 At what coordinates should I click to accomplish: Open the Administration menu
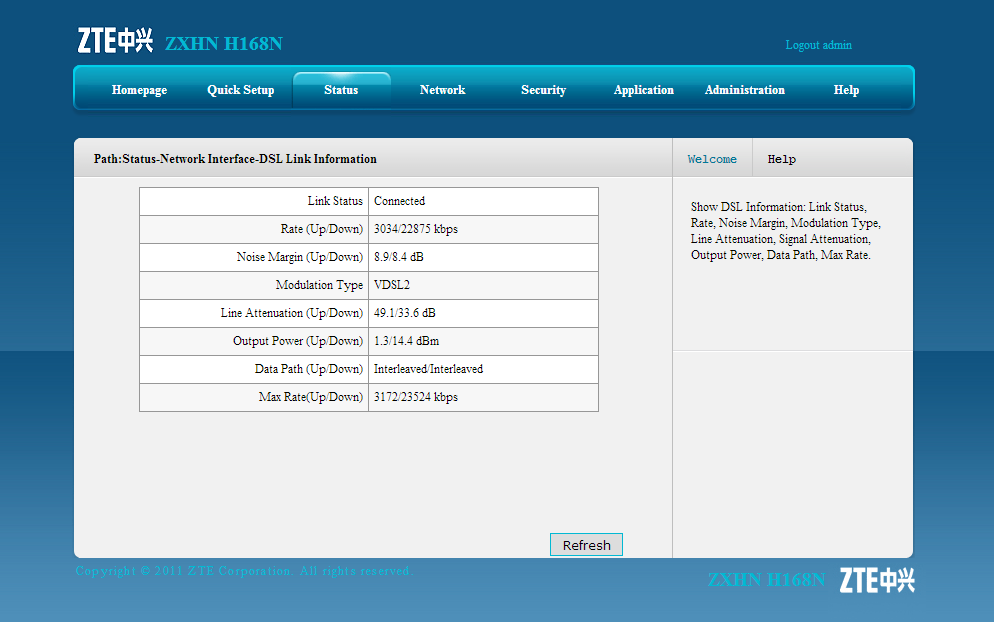(x=745, y=90)
